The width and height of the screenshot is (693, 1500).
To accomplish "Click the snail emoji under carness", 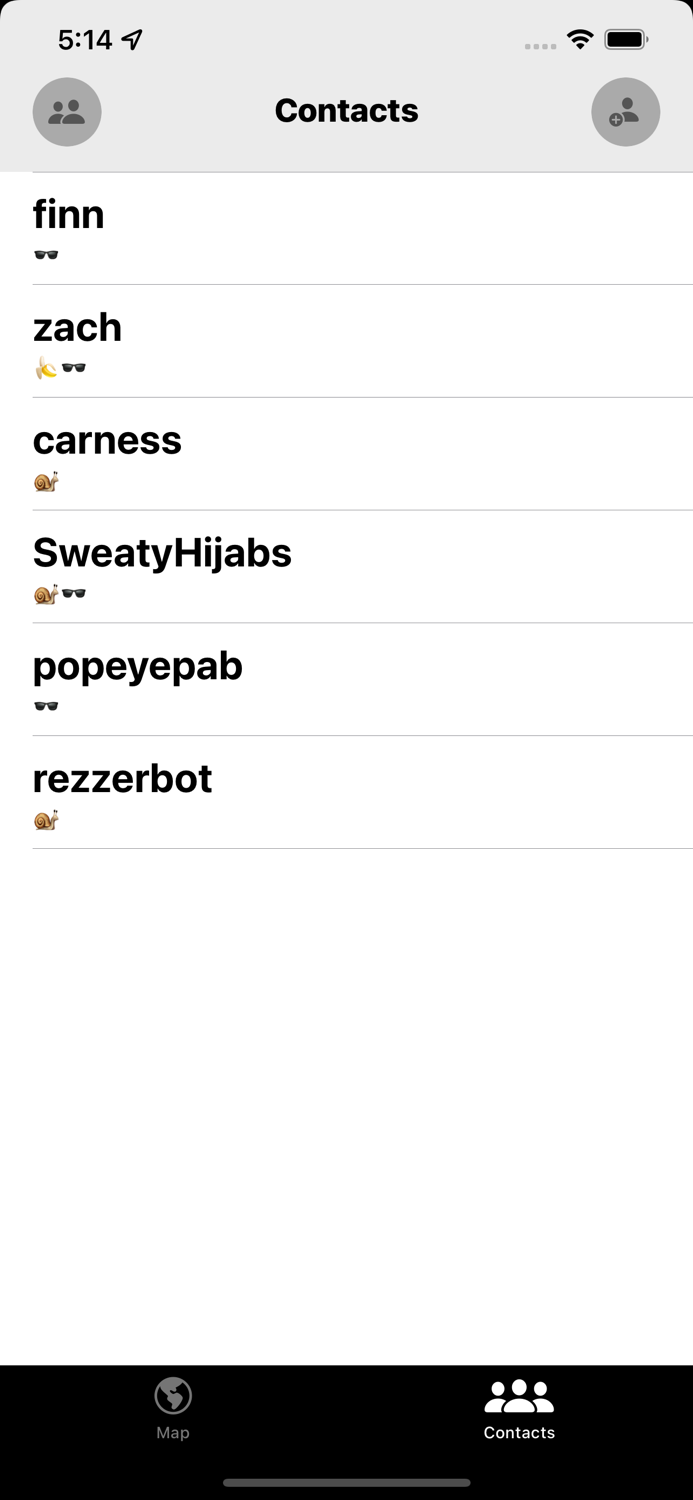I will click(46, 481).
